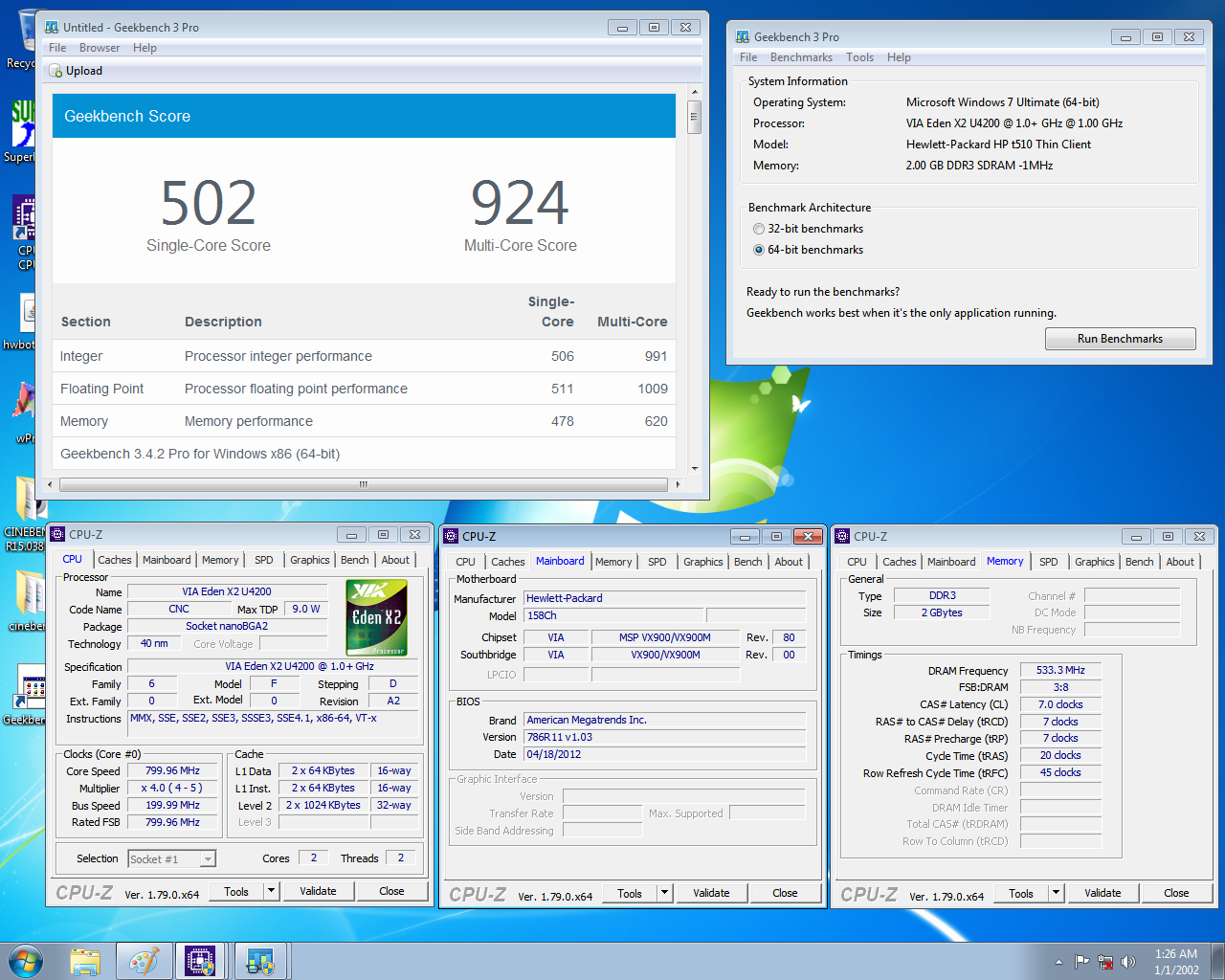
Task: Click the taskbar clock showing 1:26 AM
Action: (1176, 962)
